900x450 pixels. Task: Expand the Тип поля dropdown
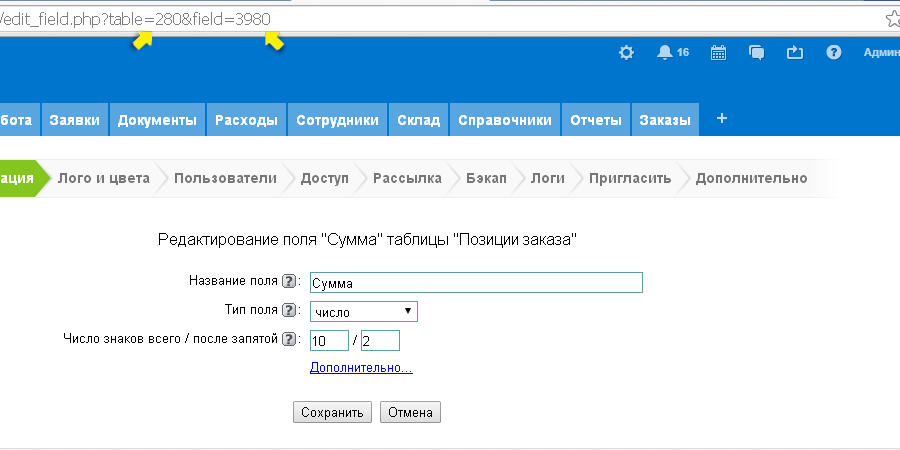pyautogui.click(x=363, y=312)
